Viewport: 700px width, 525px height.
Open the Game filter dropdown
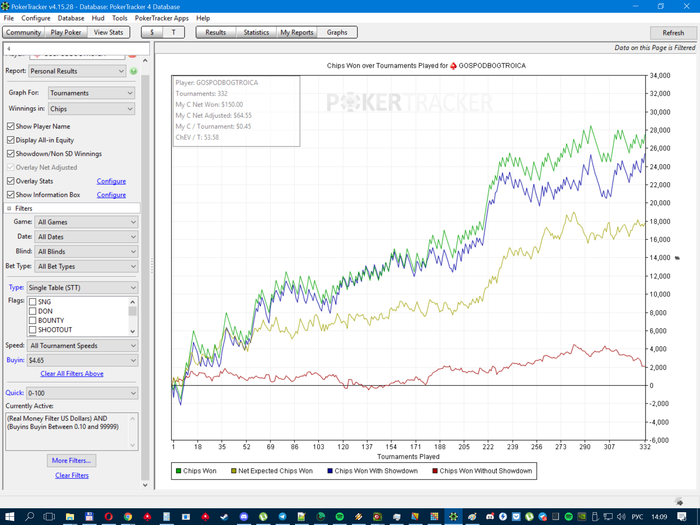(x=86, y=222)
